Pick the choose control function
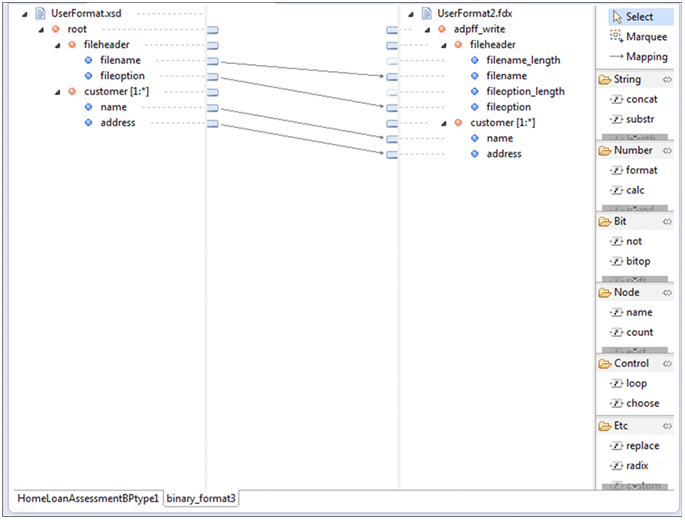 [635, 403]
